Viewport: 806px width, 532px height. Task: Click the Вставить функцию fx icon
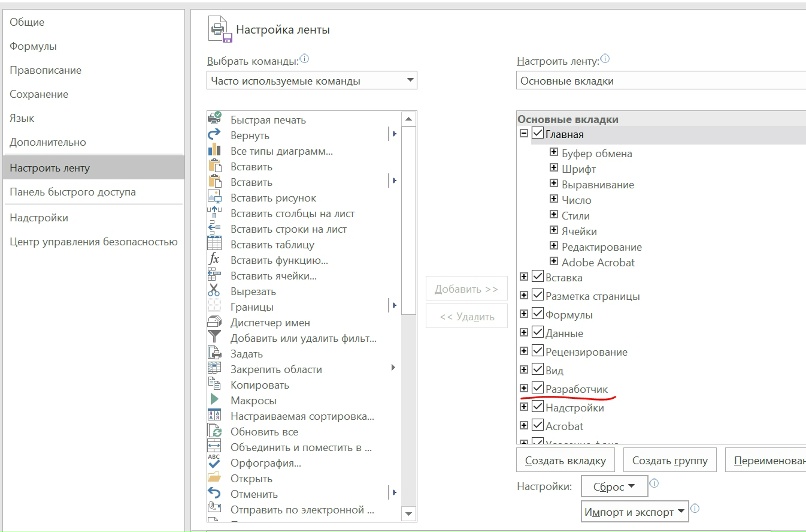tap(214, 260)
